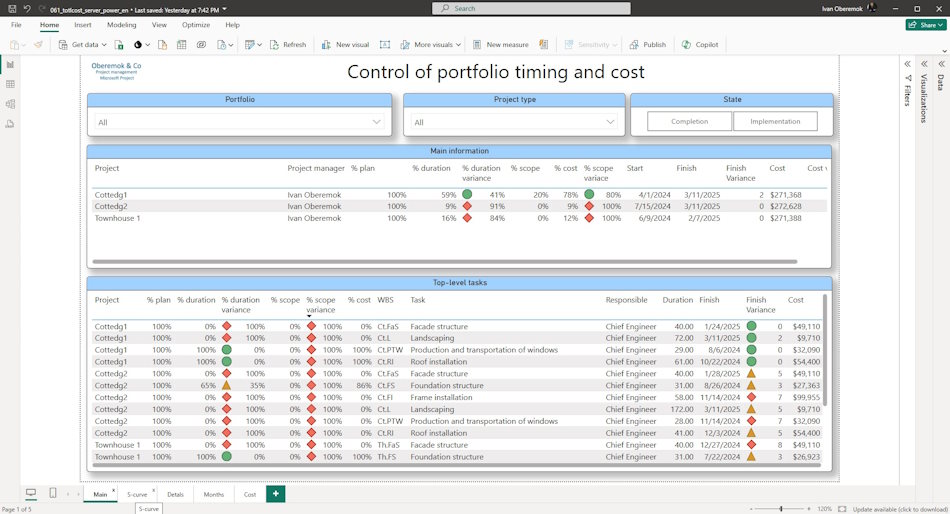950x514 pixels.
Task: Click the Dataverse icon in ribbon
Action: pyautogui.click(x=201, y=44)
